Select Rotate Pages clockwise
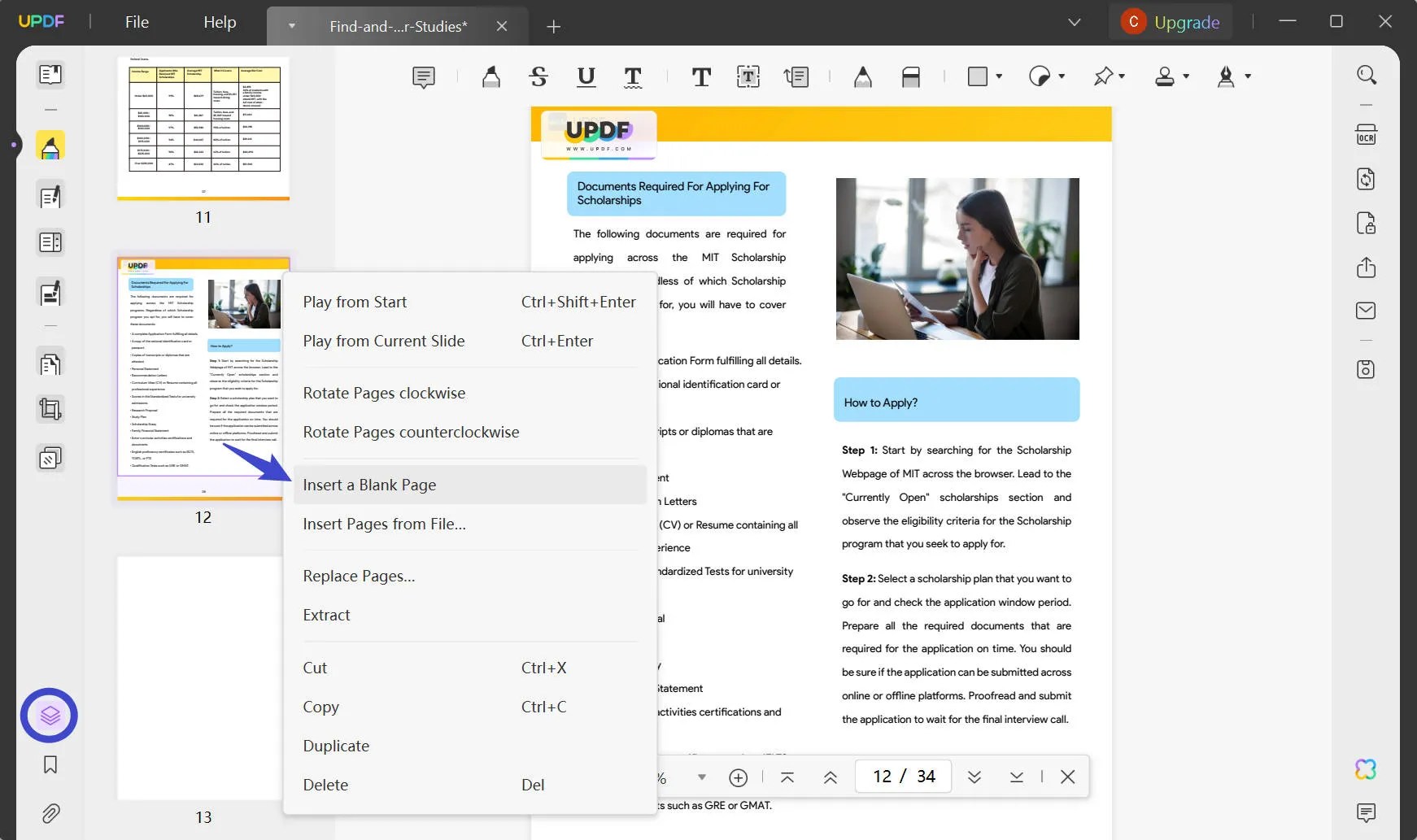1417x840 pixels. click(384, 393)
